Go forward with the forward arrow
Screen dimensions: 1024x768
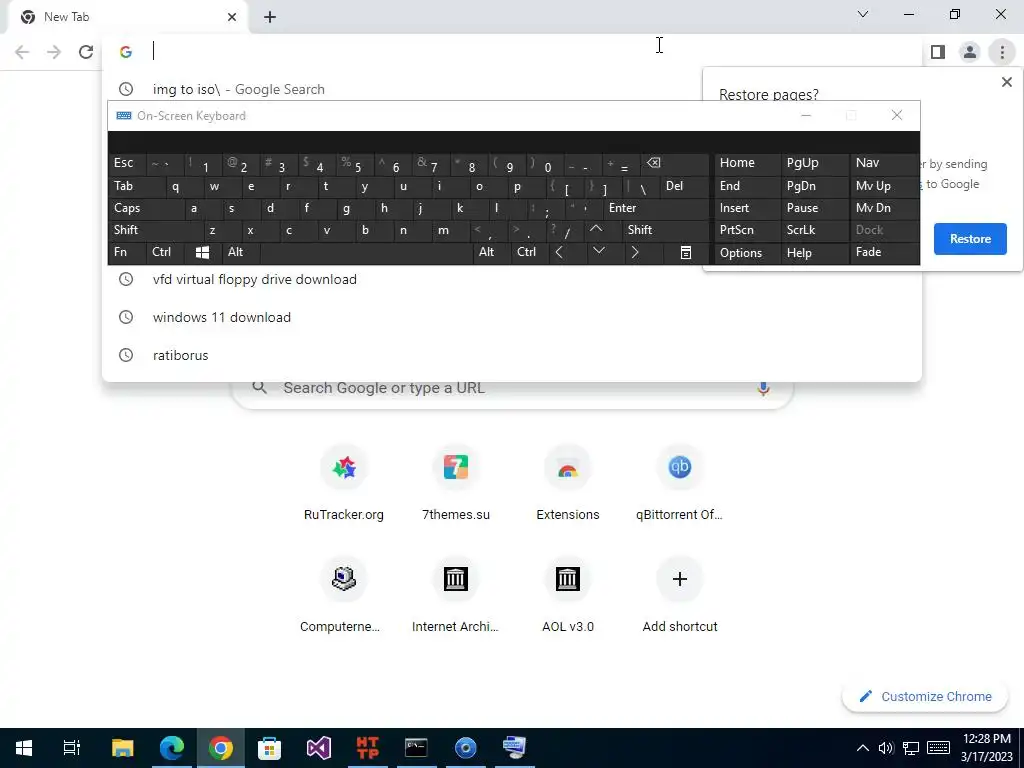[54, 52]
